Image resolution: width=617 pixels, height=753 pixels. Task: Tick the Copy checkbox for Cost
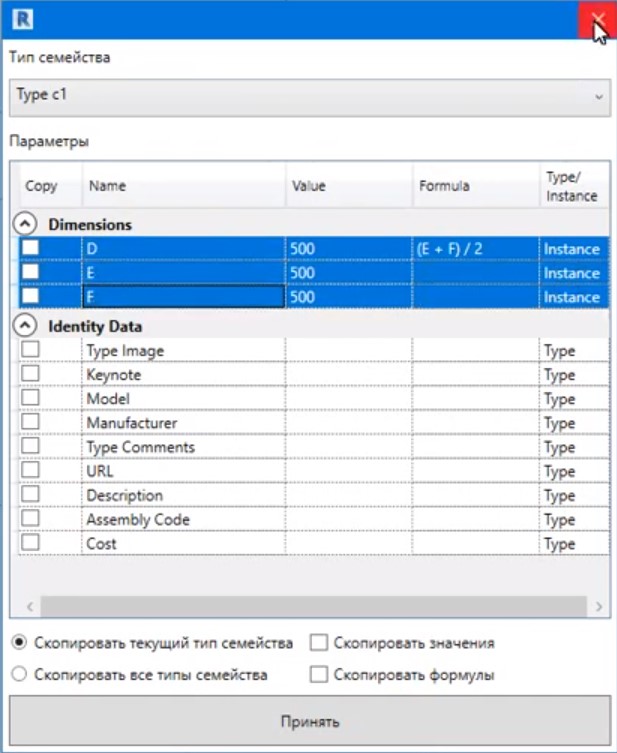[x=31, y=542]
